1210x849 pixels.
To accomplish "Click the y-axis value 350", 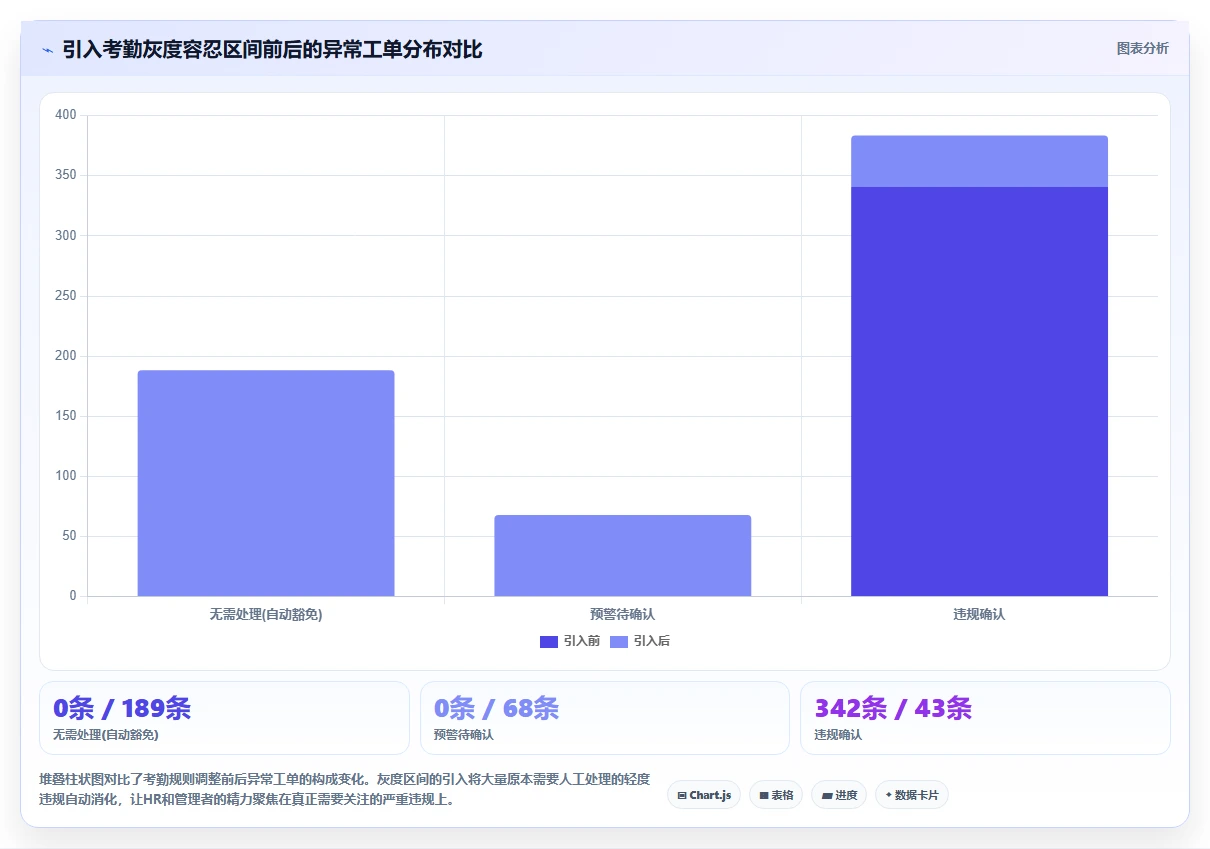I will [66, 175].
